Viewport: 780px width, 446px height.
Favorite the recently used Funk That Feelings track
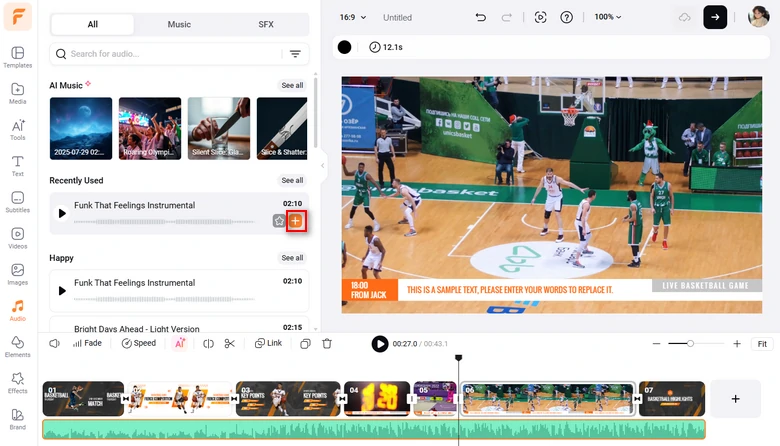[x=279, y=221]
